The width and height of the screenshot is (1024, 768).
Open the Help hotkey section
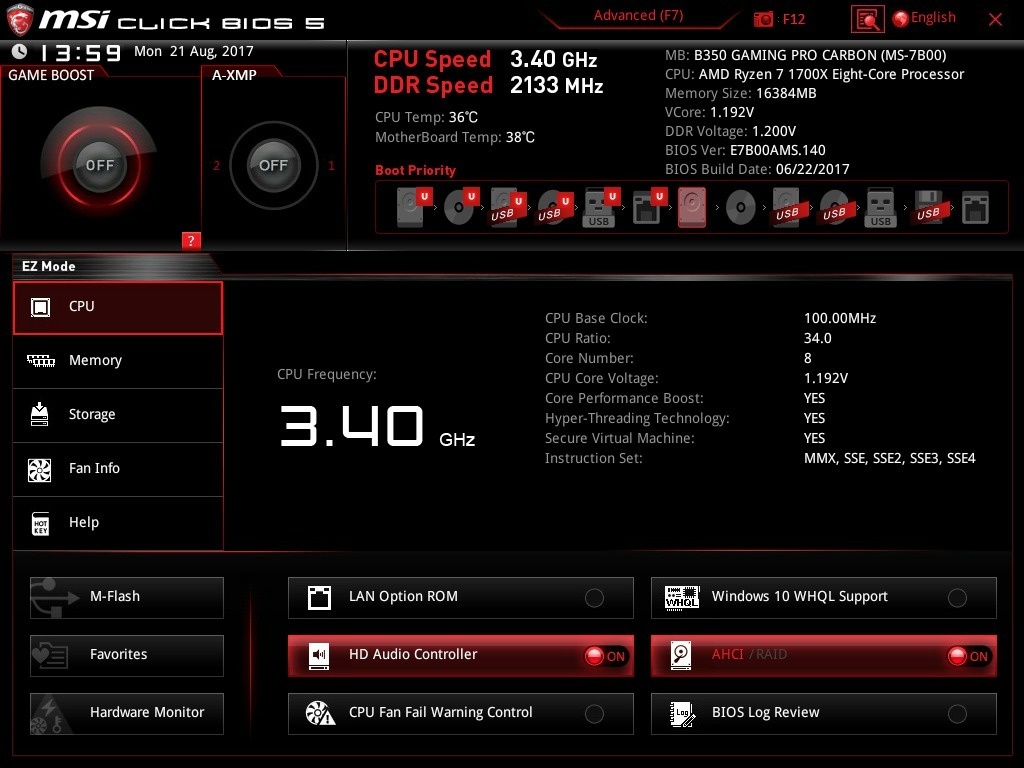click(118, 523)
